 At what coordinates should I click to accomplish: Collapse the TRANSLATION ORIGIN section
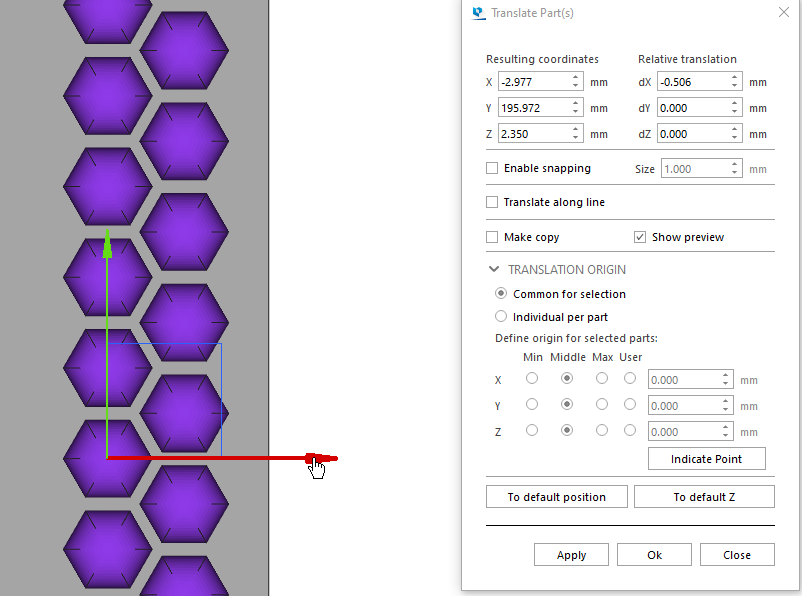click(x=494, y=269)
